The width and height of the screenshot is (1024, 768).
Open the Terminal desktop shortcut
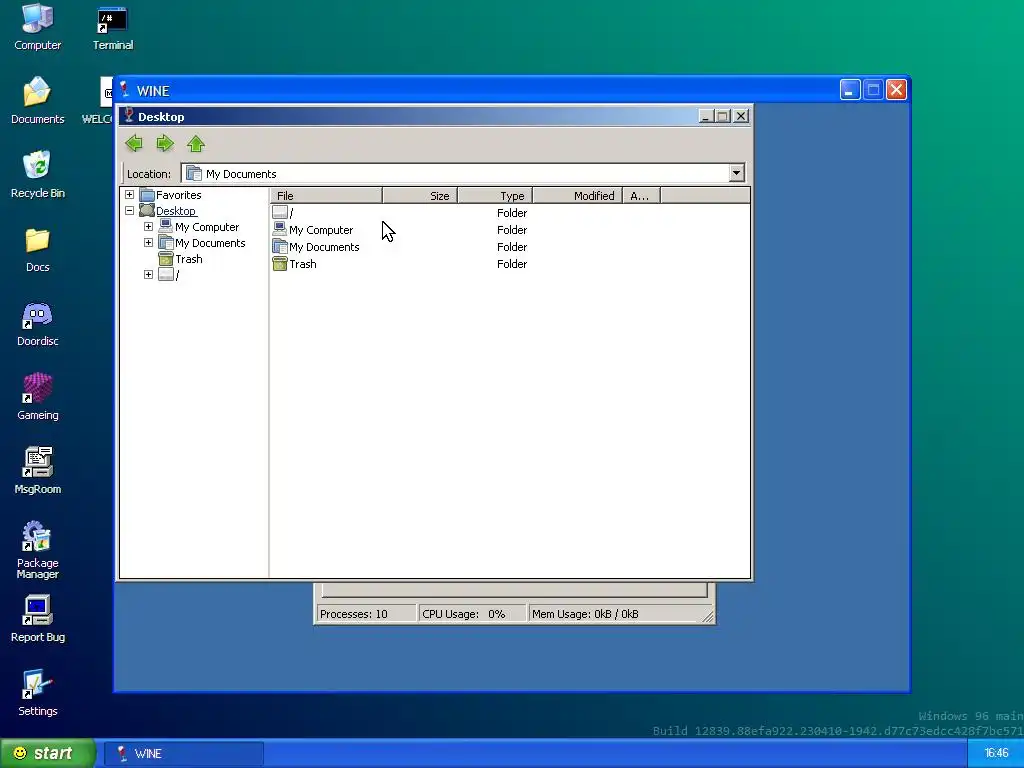pyautogui.click(x=112, y=27)
